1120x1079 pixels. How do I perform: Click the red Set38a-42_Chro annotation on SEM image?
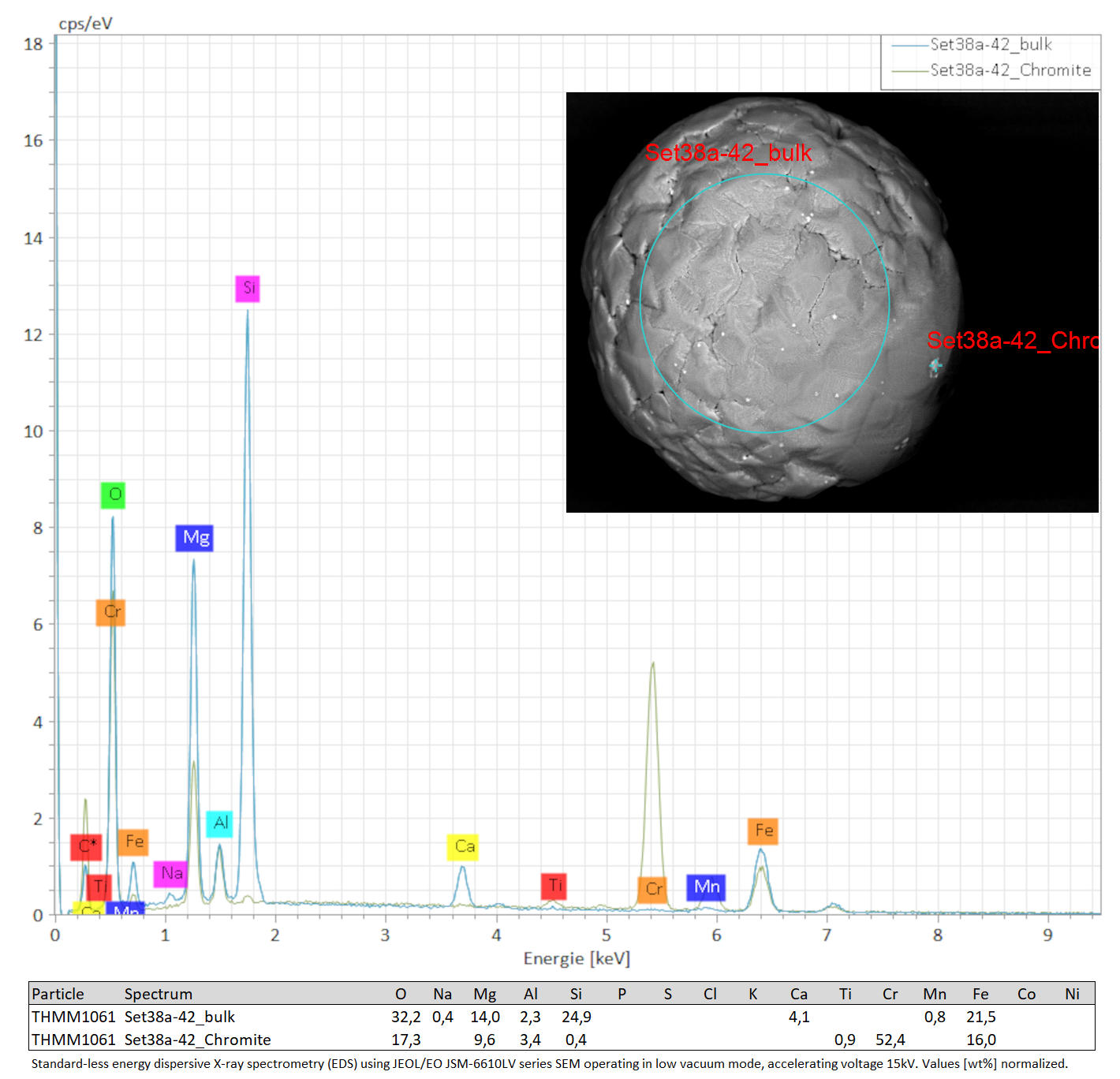tap(1013, 341)
